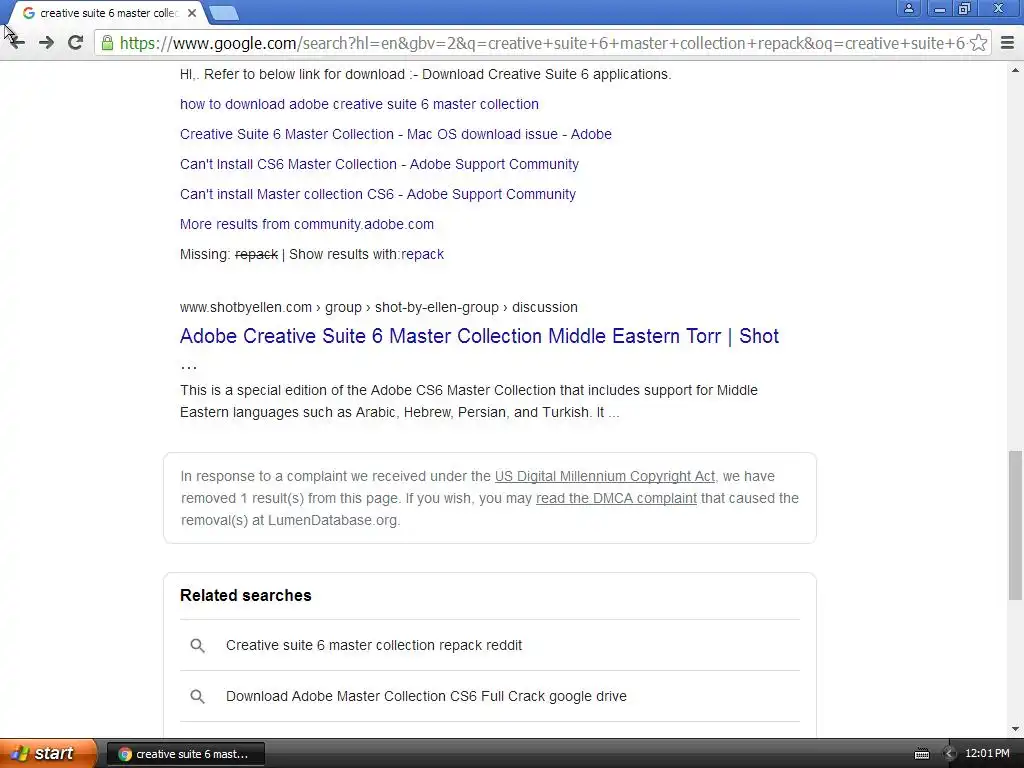The image size is (1024, 768).
Task: Click the struck-through 'repack' word
Action: tap(256, 255)
